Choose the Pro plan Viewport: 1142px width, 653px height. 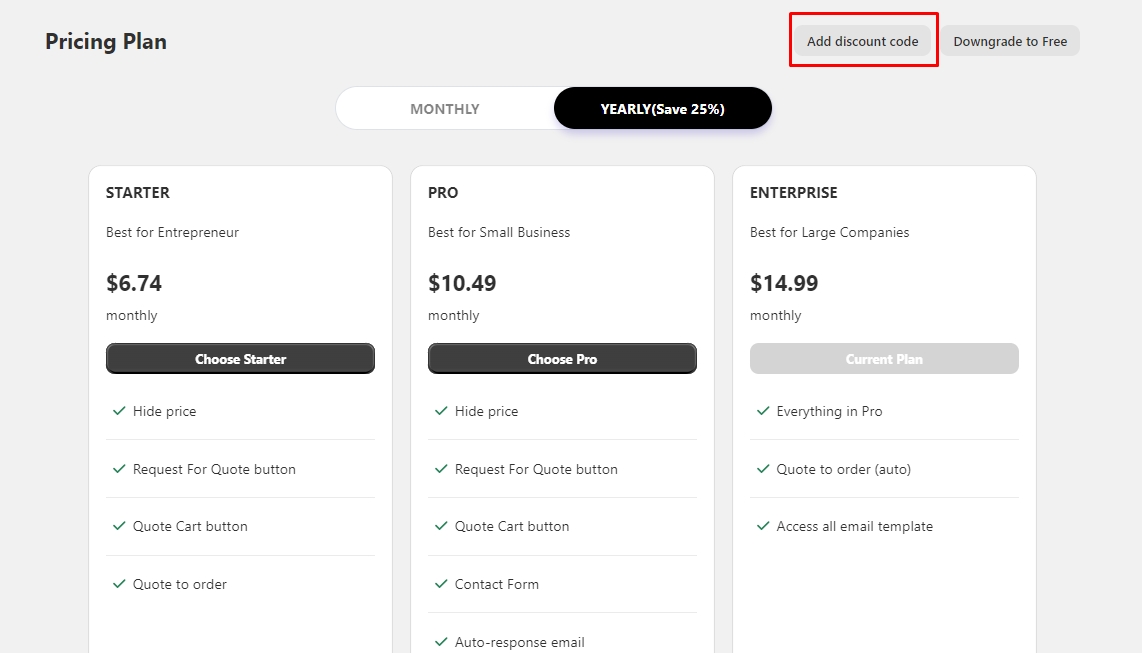coord(562,359)
